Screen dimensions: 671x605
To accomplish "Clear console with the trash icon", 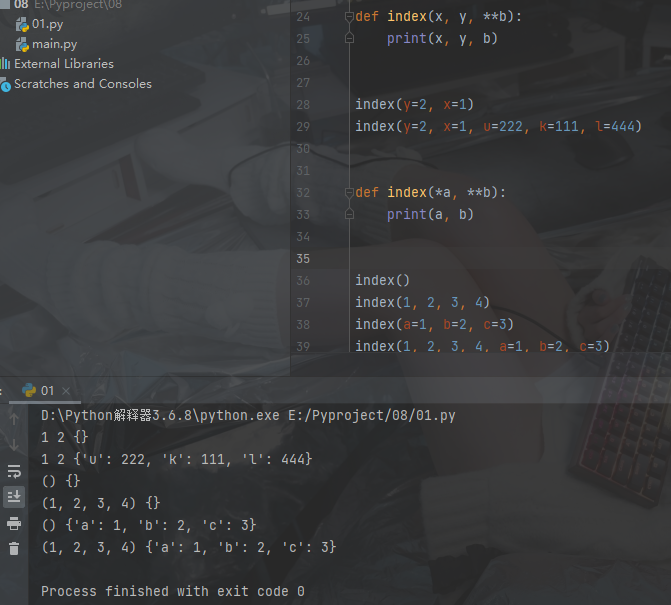I will [x=14, y=549].
